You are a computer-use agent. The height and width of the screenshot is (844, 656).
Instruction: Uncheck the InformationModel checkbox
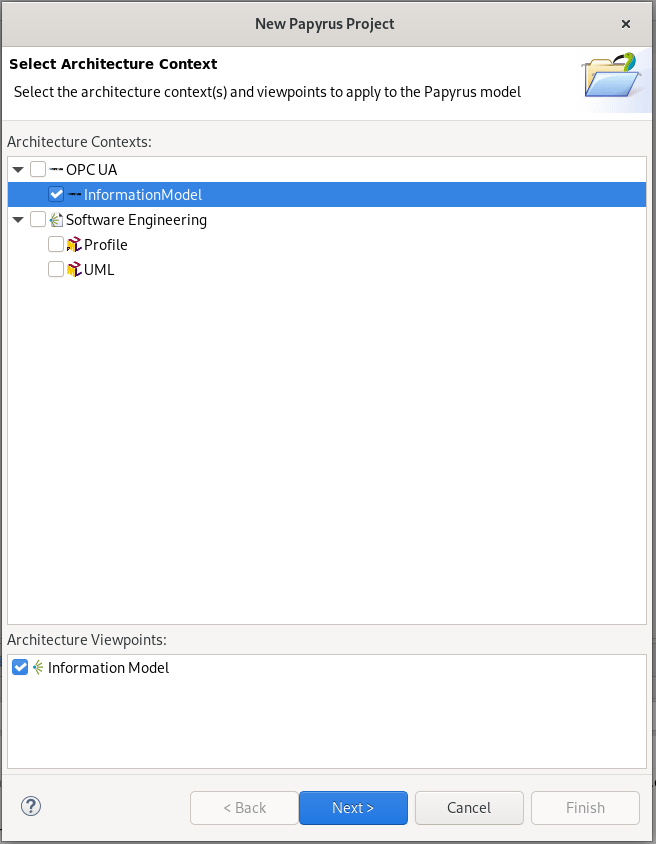(56, 195)
